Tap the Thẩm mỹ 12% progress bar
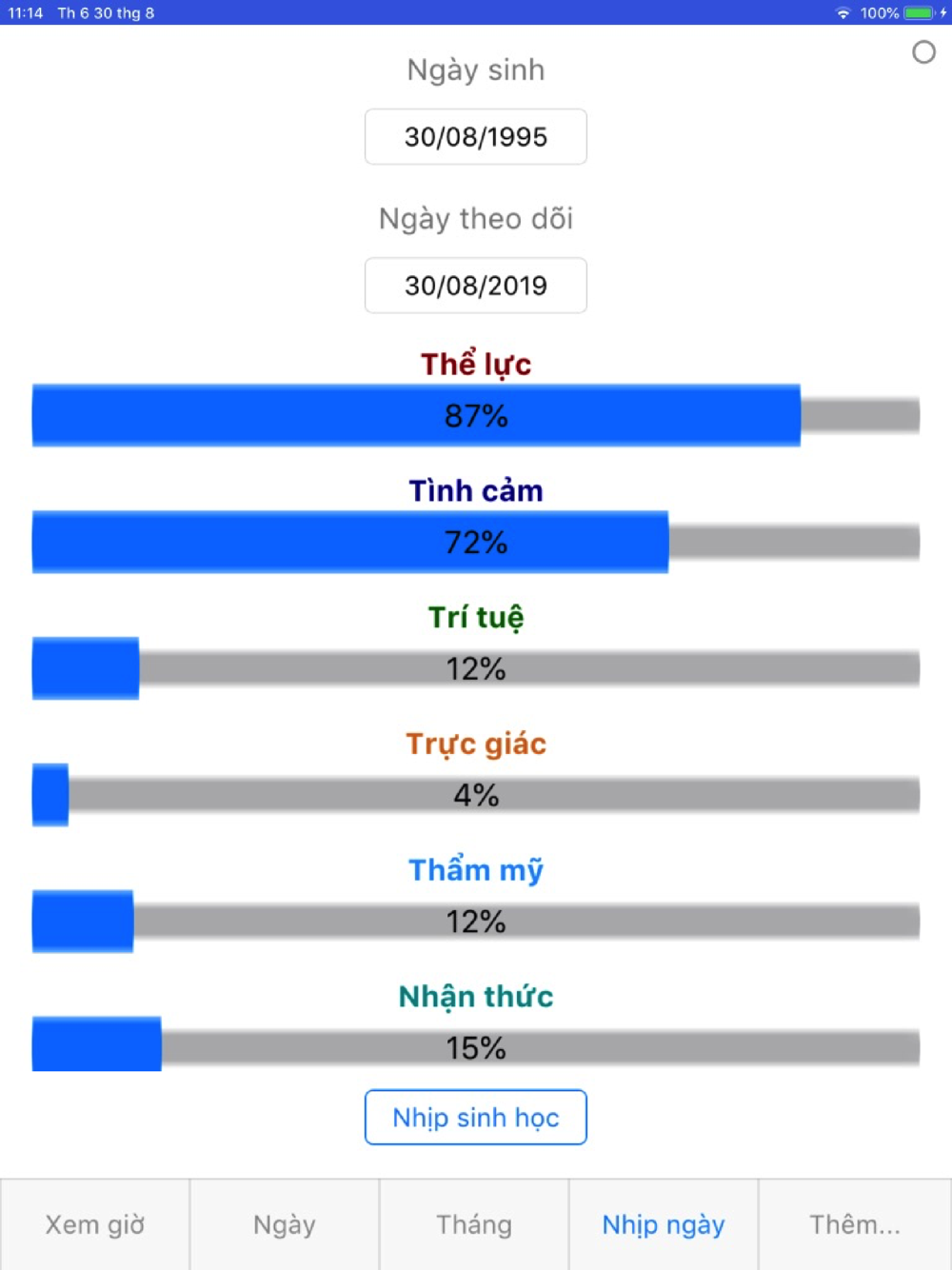This screenshot has width=952, height=1270. pos(476,922)
